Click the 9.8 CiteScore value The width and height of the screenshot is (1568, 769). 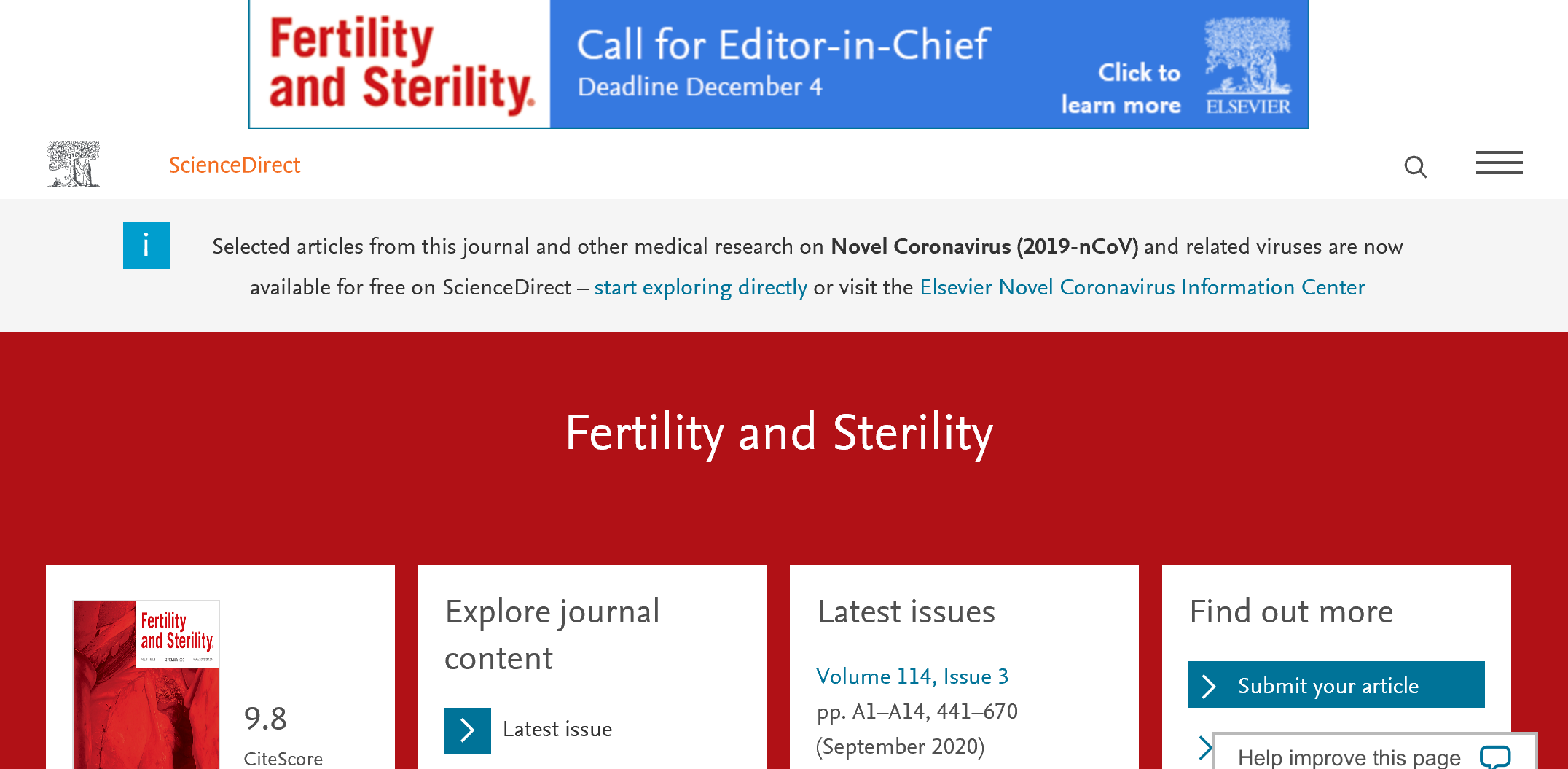tap(265, 719)
